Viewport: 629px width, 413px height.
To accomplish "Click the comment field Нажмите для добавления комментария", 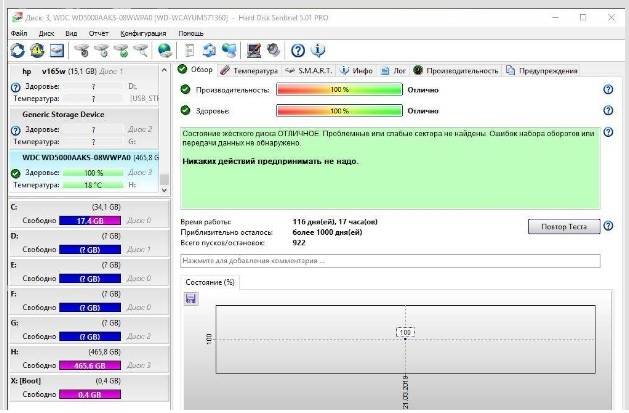I will (x=390, y=261).
